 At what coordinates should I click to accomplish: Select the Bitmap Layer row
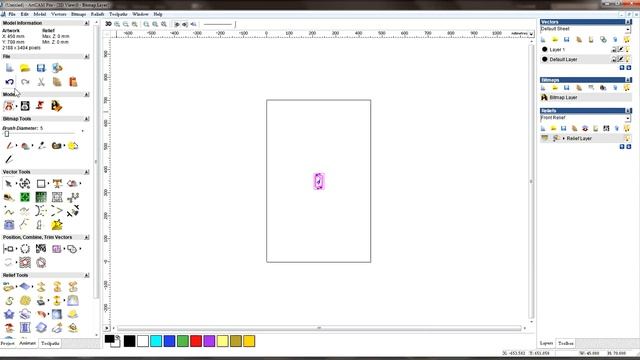coord(585,98)
